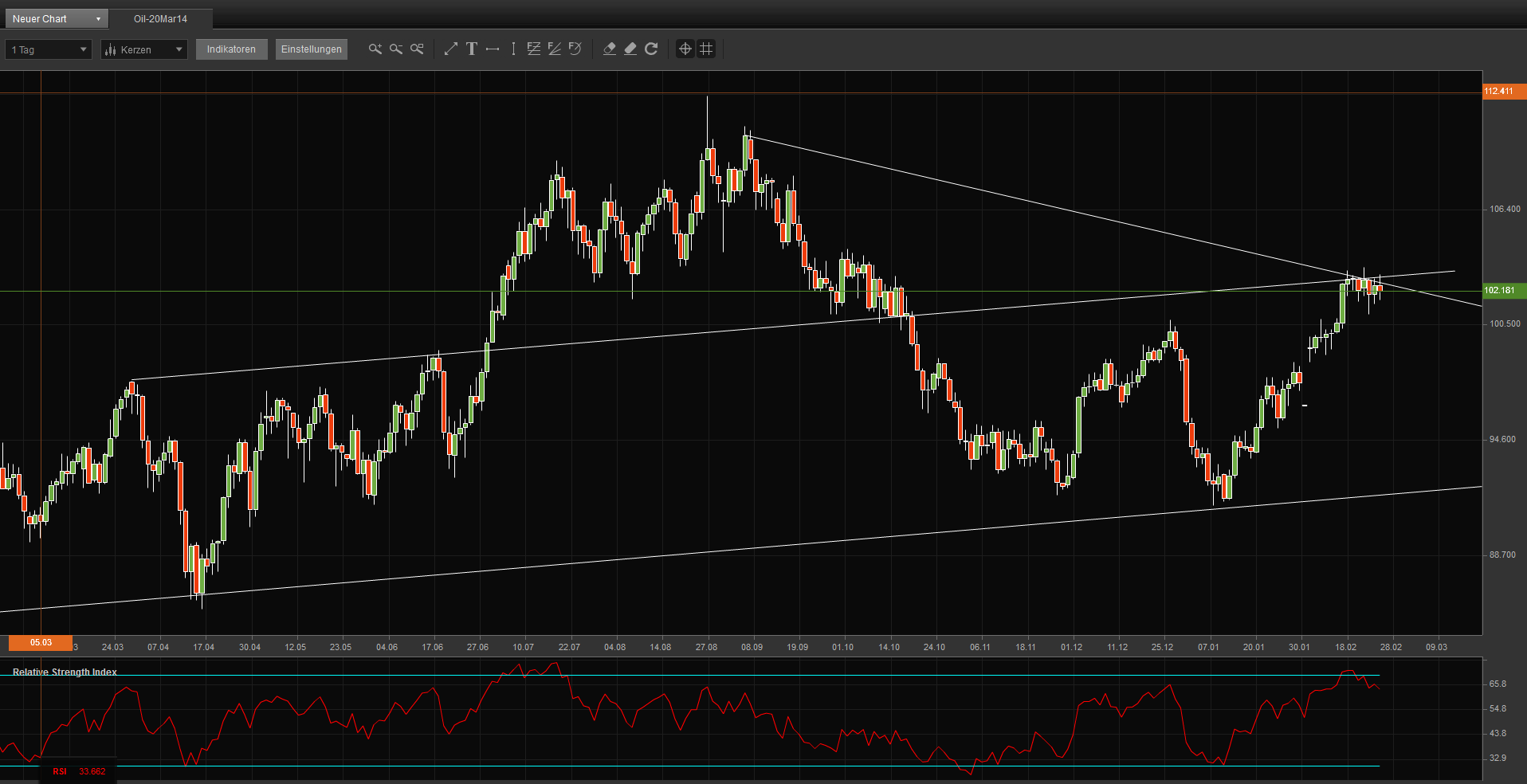Image resolution: width=1527 pixels, height=784 pixels.
Task: Toggle the zoom area selection tool
Action: coord(417,49)
